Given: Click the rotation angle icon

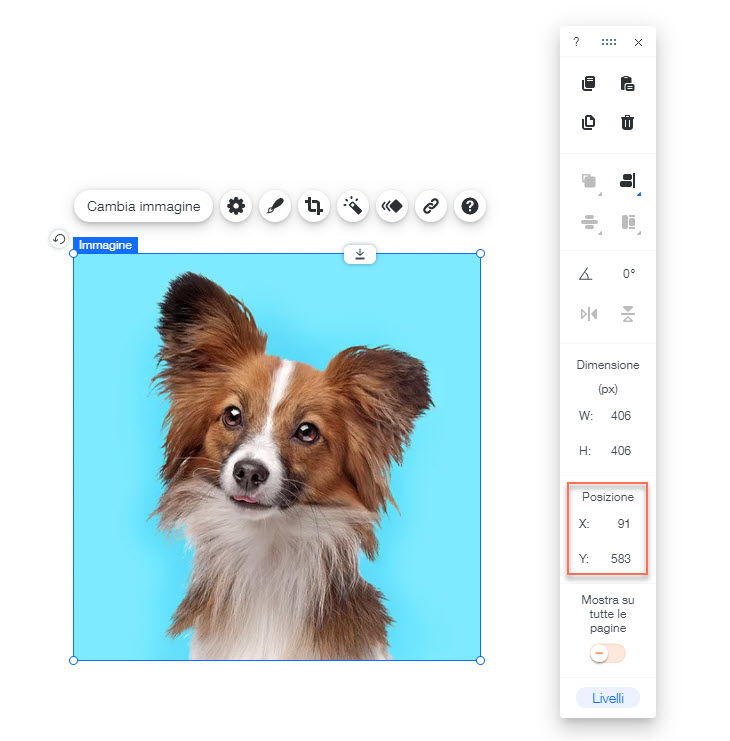Looking at the screenshot, I should (x=585, y=274).
